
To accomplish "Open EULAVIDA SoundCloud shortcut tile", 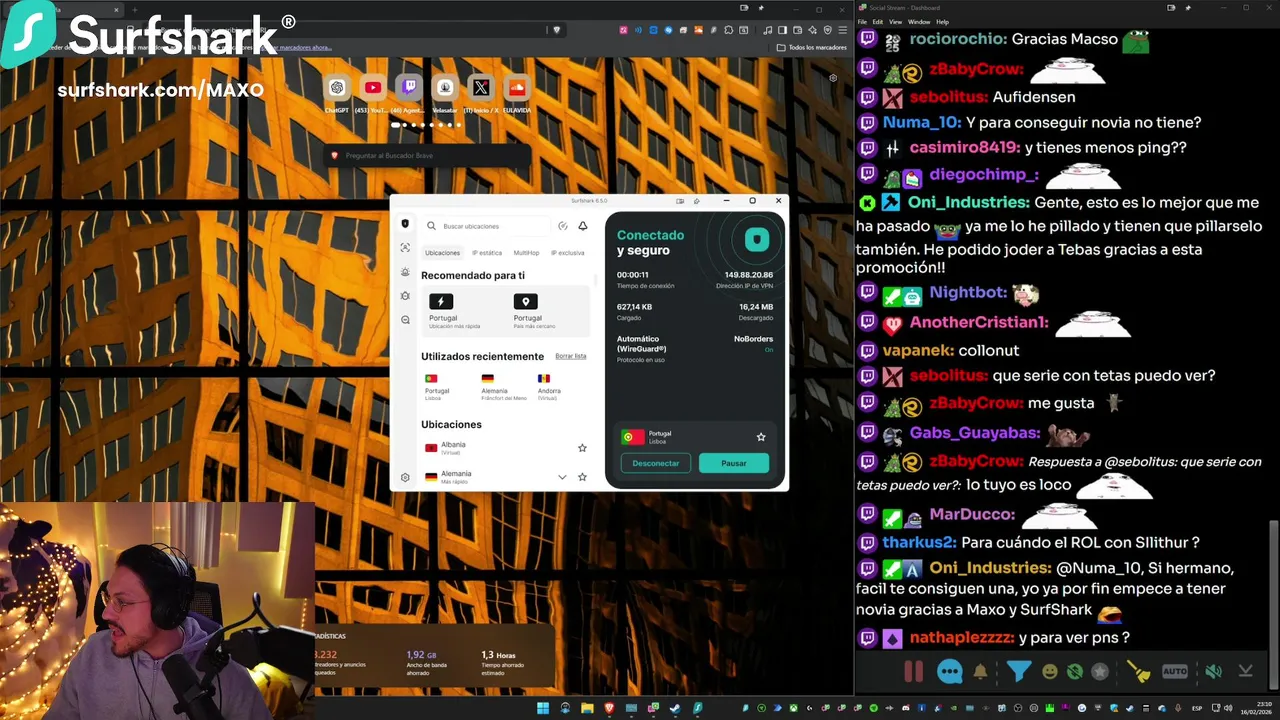I will point(517,88).
